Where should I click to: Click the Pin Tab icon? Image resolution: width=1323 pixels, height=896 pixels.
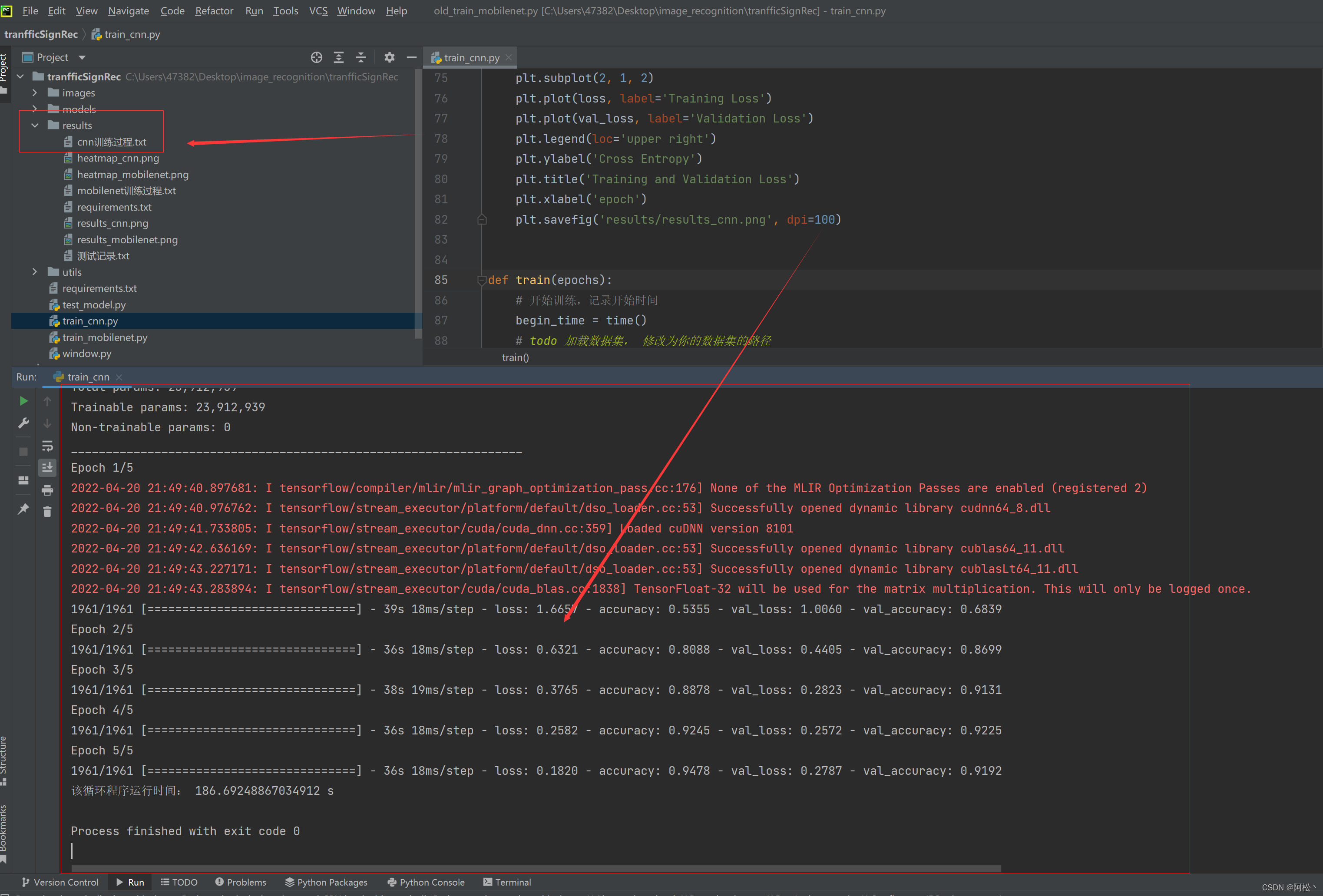point(23,509)
